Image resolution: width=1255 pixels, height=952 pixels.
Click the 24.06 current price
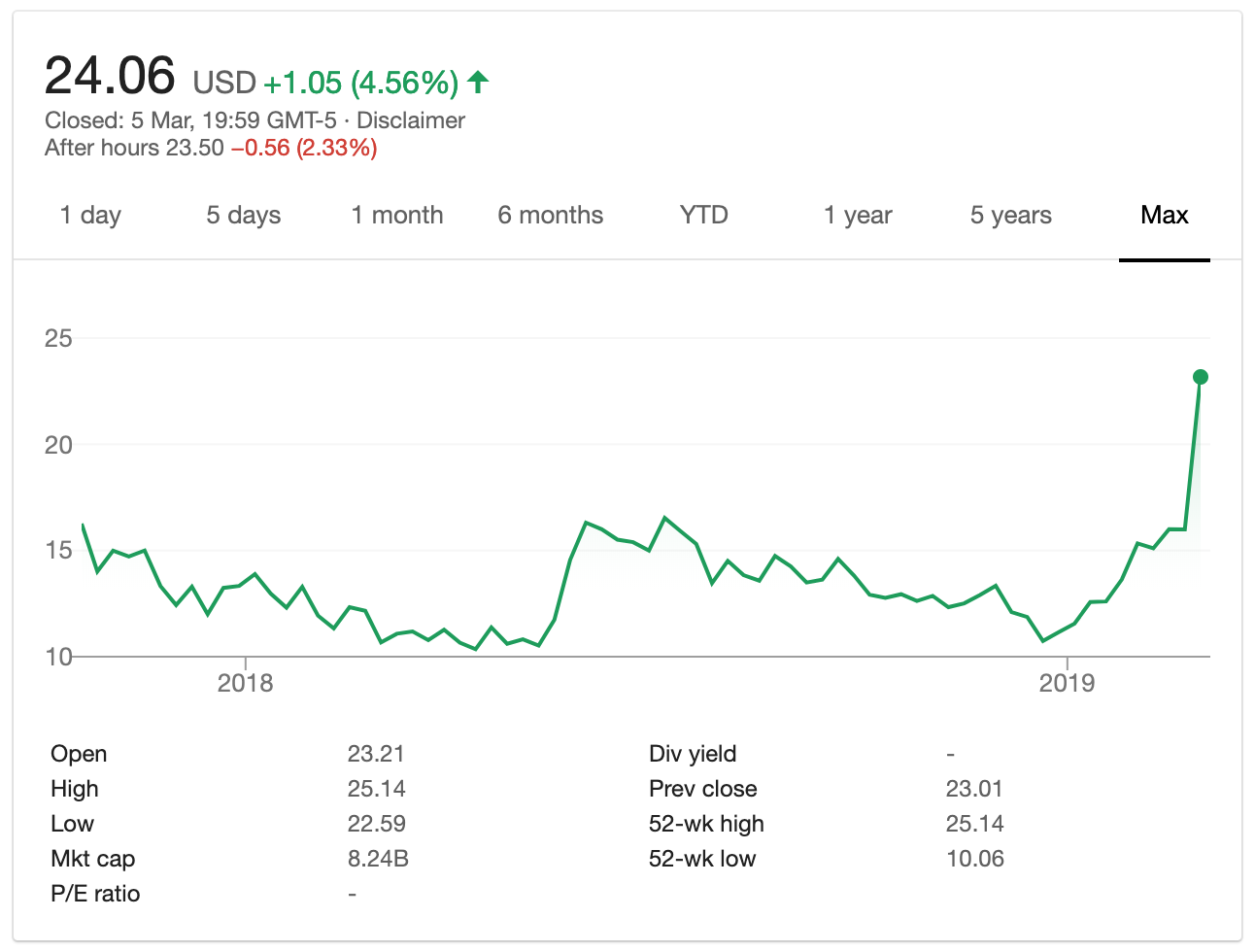[x=110, y=76]
